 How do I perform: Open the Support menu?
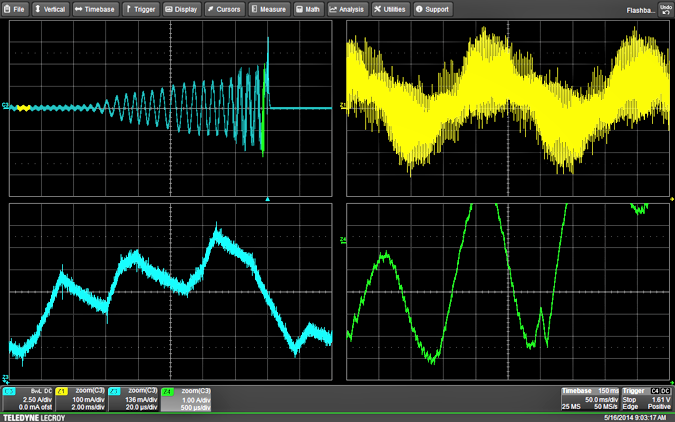tap(433, 9)
